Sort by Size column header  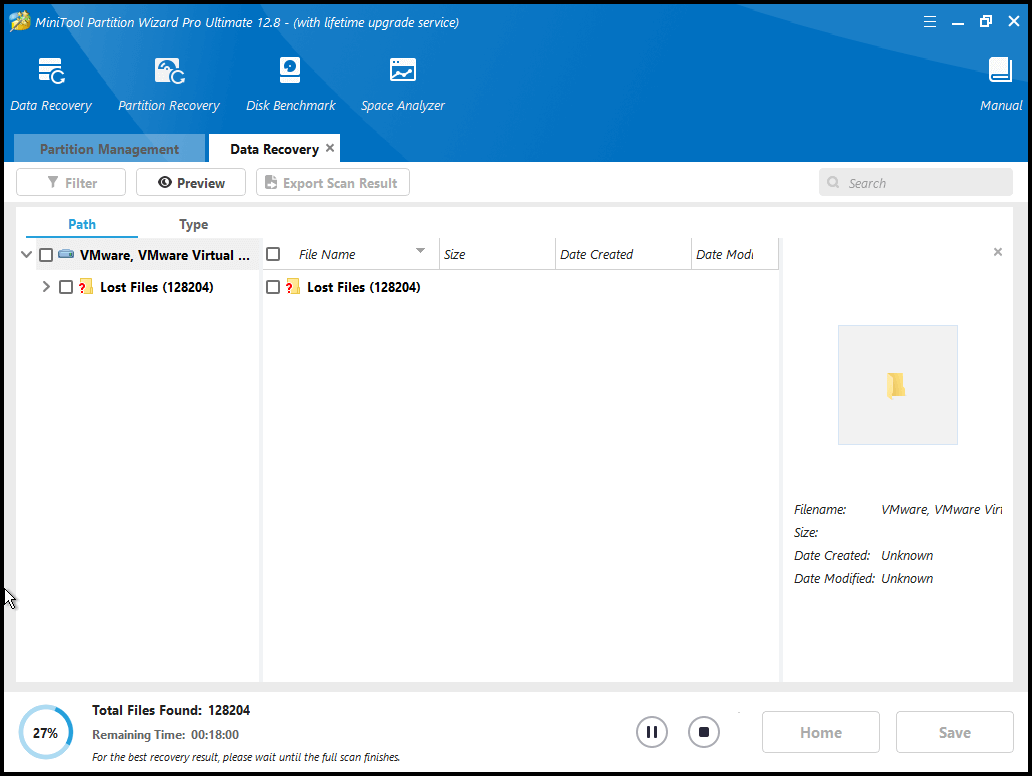tap(497, 254)
